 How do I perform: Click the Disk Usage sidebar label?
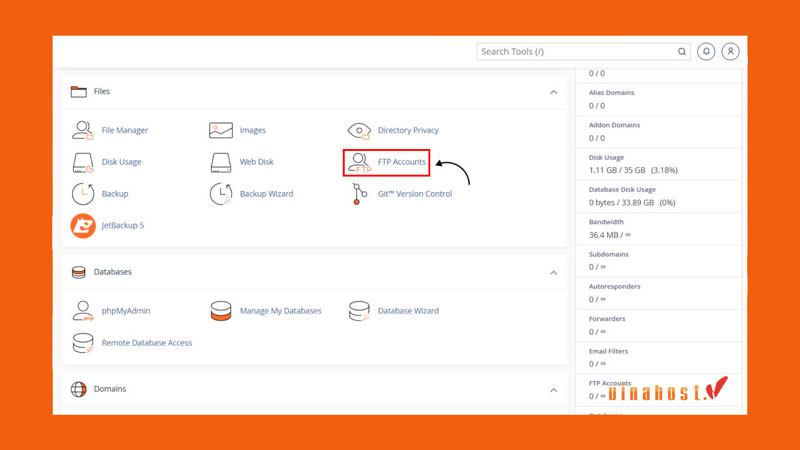coord(606,158)
